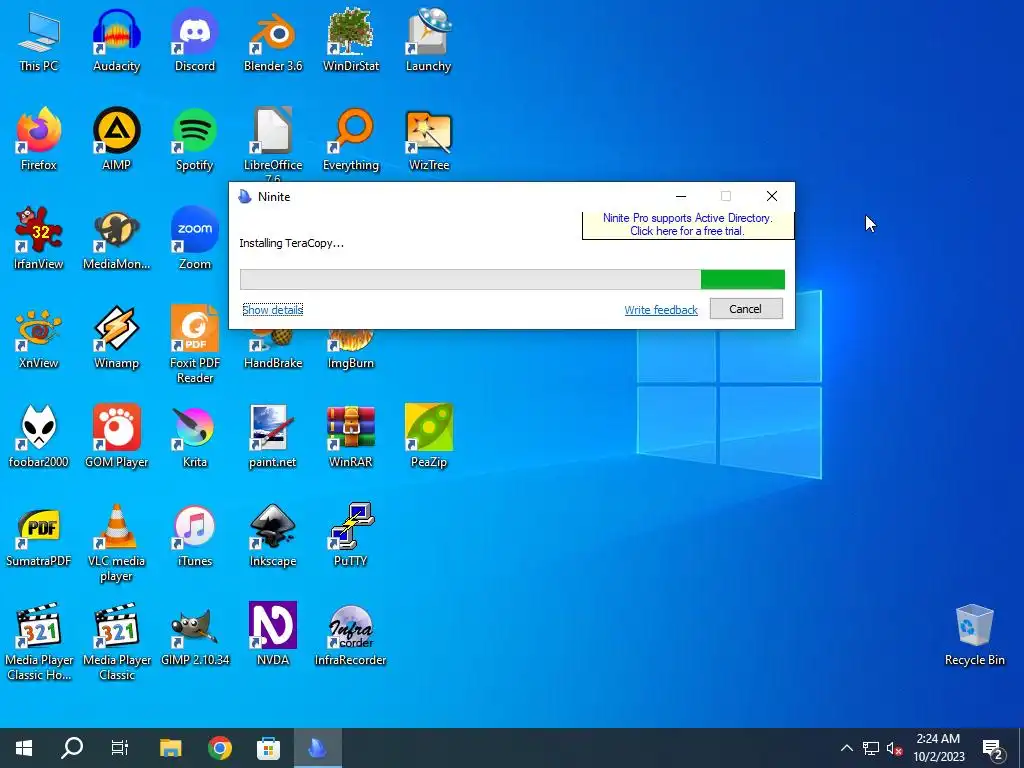
Task: Click the muted volume tray icon
Action: [x=894, y=748]
